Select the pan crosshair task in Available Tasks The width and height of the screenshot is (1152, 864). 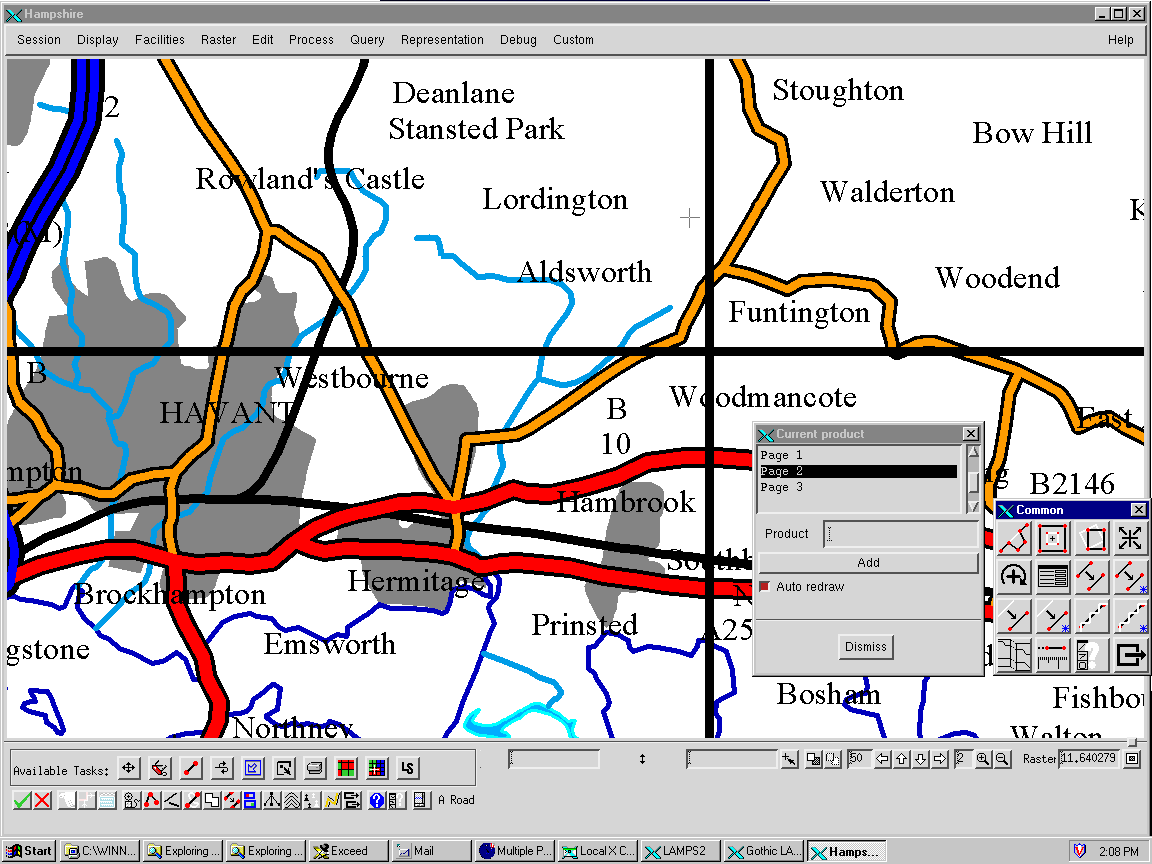coord(128,768)
